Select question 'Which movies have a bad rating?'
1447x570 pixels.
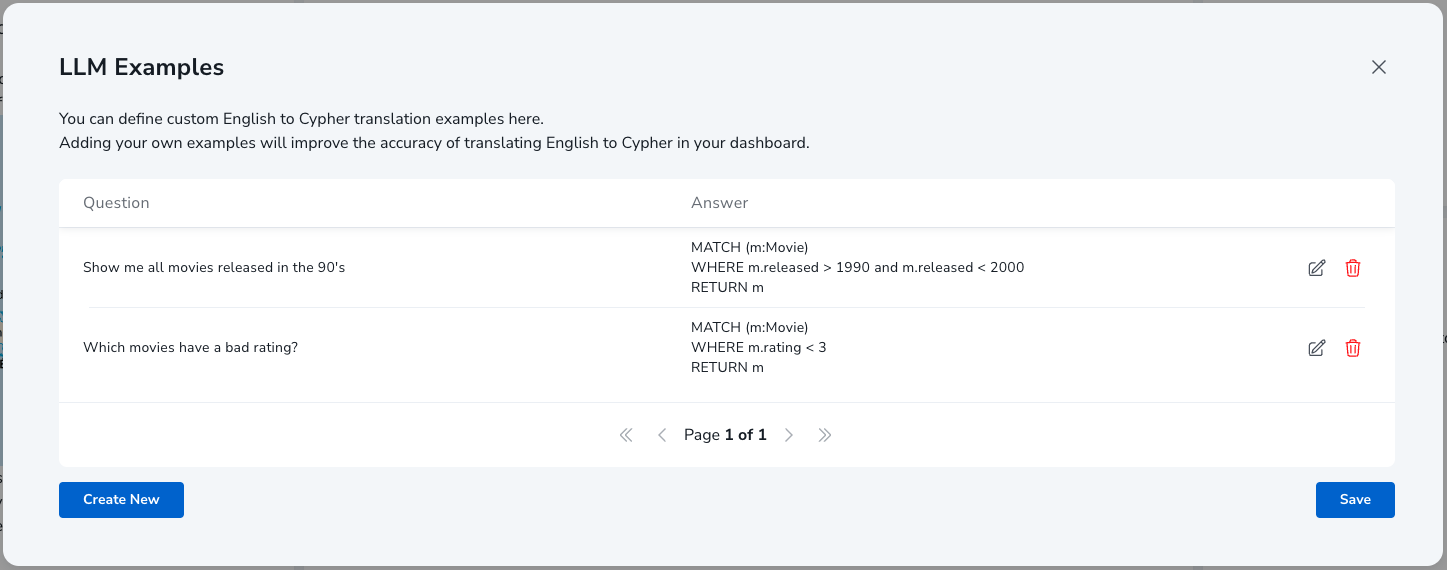click(191, 348)
